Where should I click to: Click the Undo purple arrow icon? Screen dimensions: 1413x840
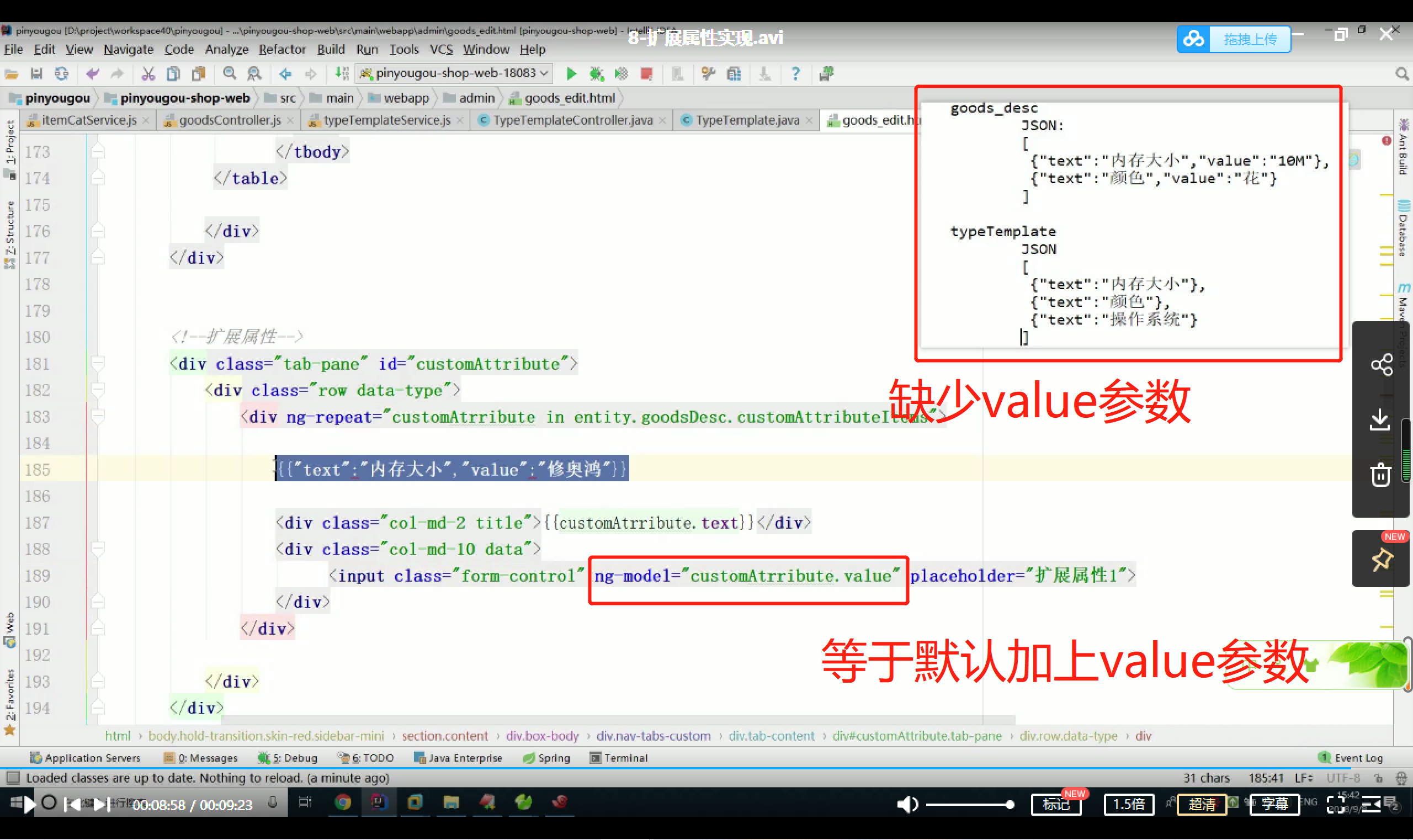(x=92, y=73)
